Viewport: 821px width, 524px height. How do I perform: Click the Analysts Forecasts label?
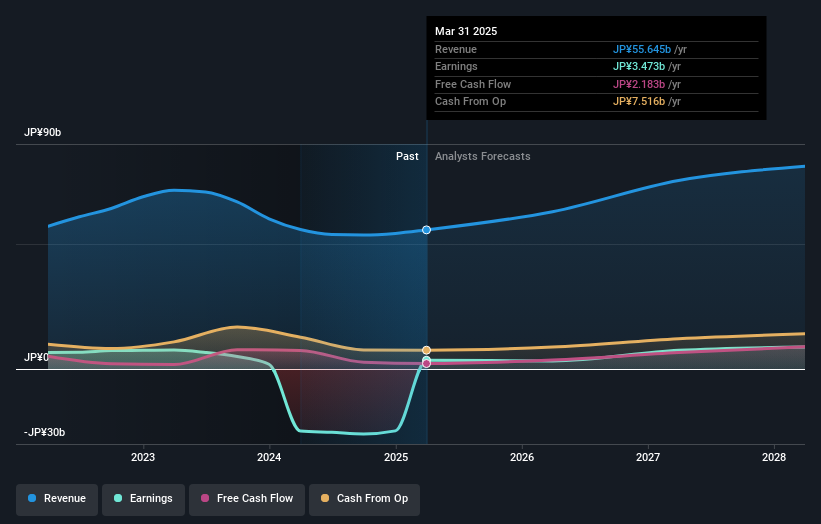coord(483,157)
